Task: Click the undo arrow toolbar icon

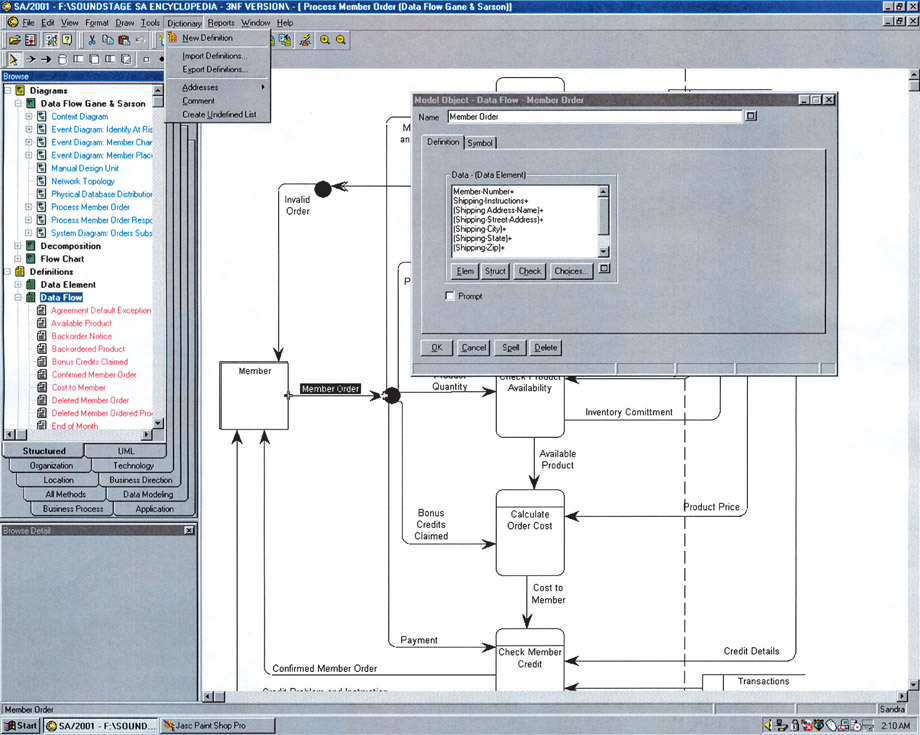Action: tap(140, 40)
